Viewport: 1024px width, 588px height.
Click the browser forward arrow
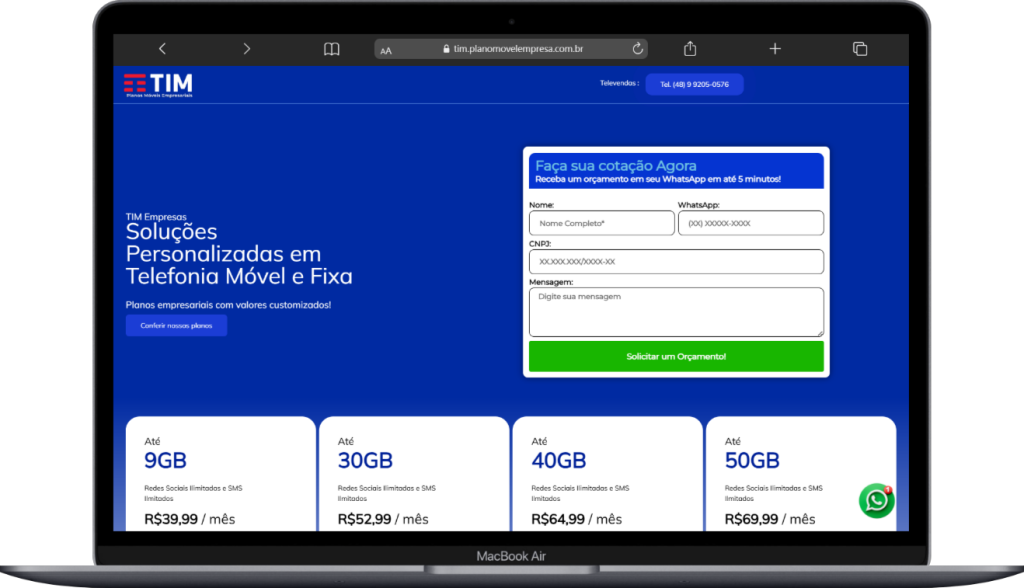click(x=247, y=49)
